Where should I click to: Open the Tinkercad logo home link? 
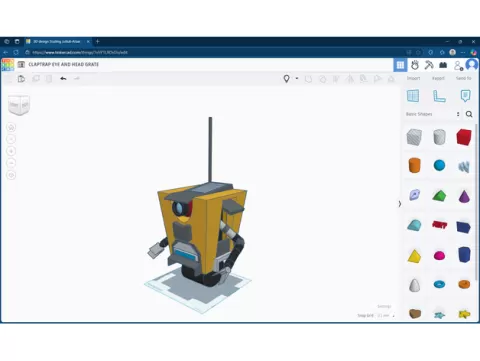click(7, 65)
